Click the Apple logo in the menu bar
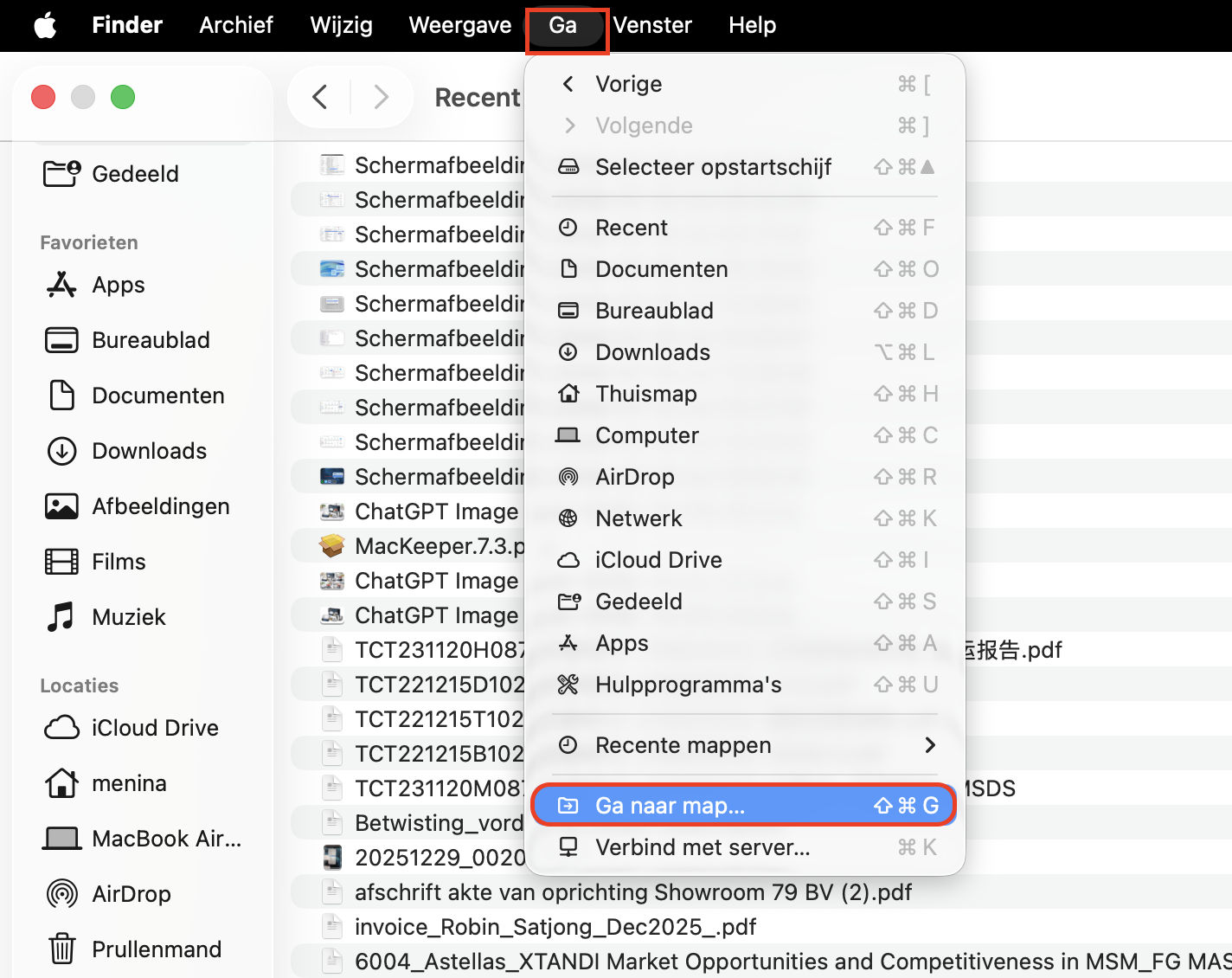The width and height of the screenshot is (1232, 978). (44, 25)
